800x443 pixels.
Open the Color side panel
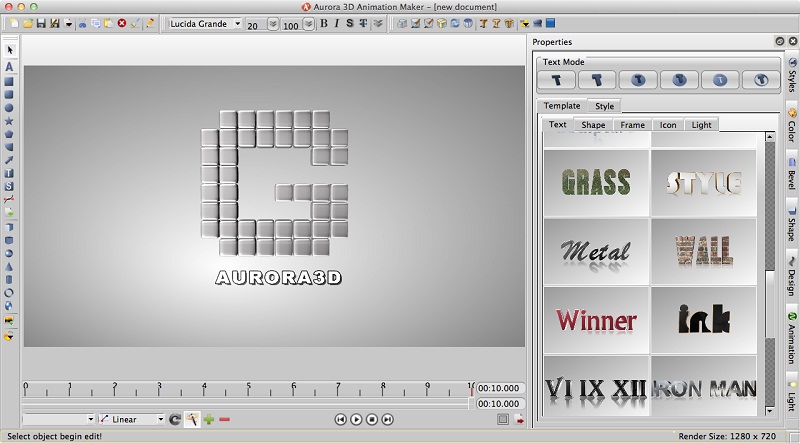coord(792,125)
